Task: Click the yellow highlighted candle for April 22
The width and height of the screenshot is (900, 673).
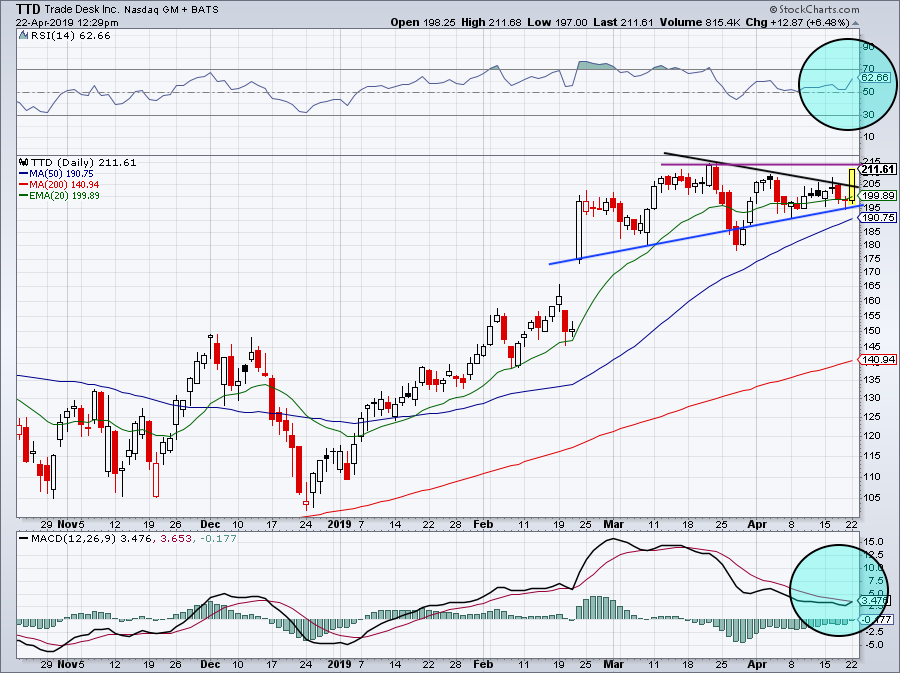Action: [852, 185]
